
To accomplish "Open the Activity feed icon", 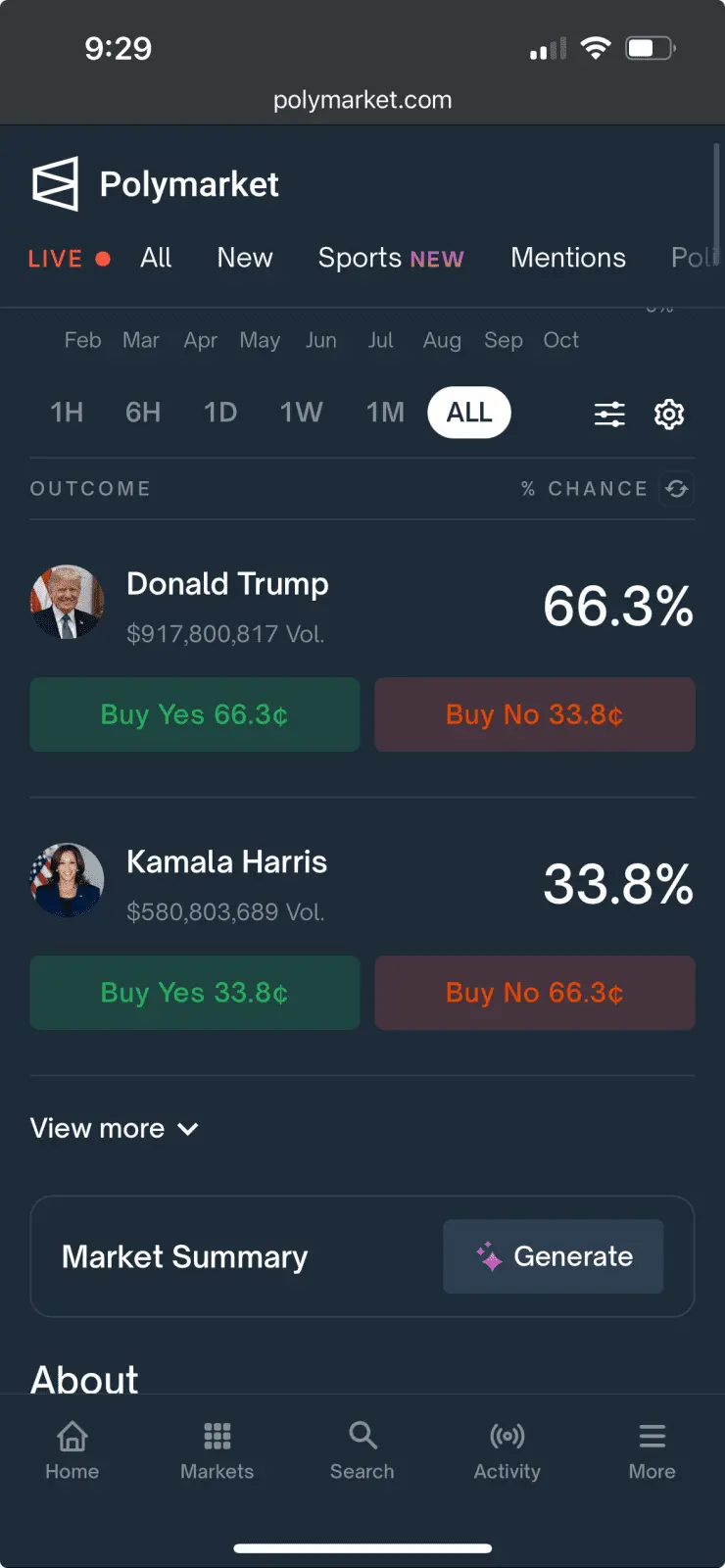I will tap(507, 1437).
